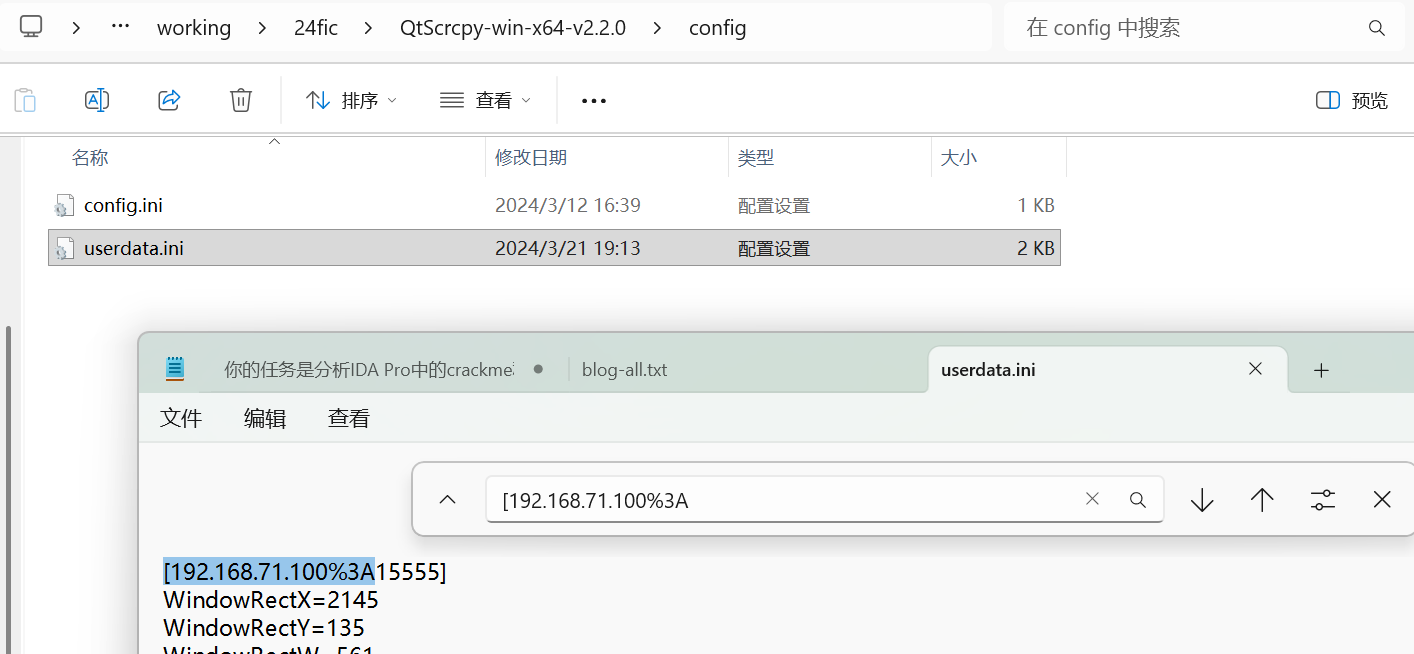Viewport: 1414px width, 654px height.
Task: Jump to previous match with up arrow
Action: (x=1262, y=500)
